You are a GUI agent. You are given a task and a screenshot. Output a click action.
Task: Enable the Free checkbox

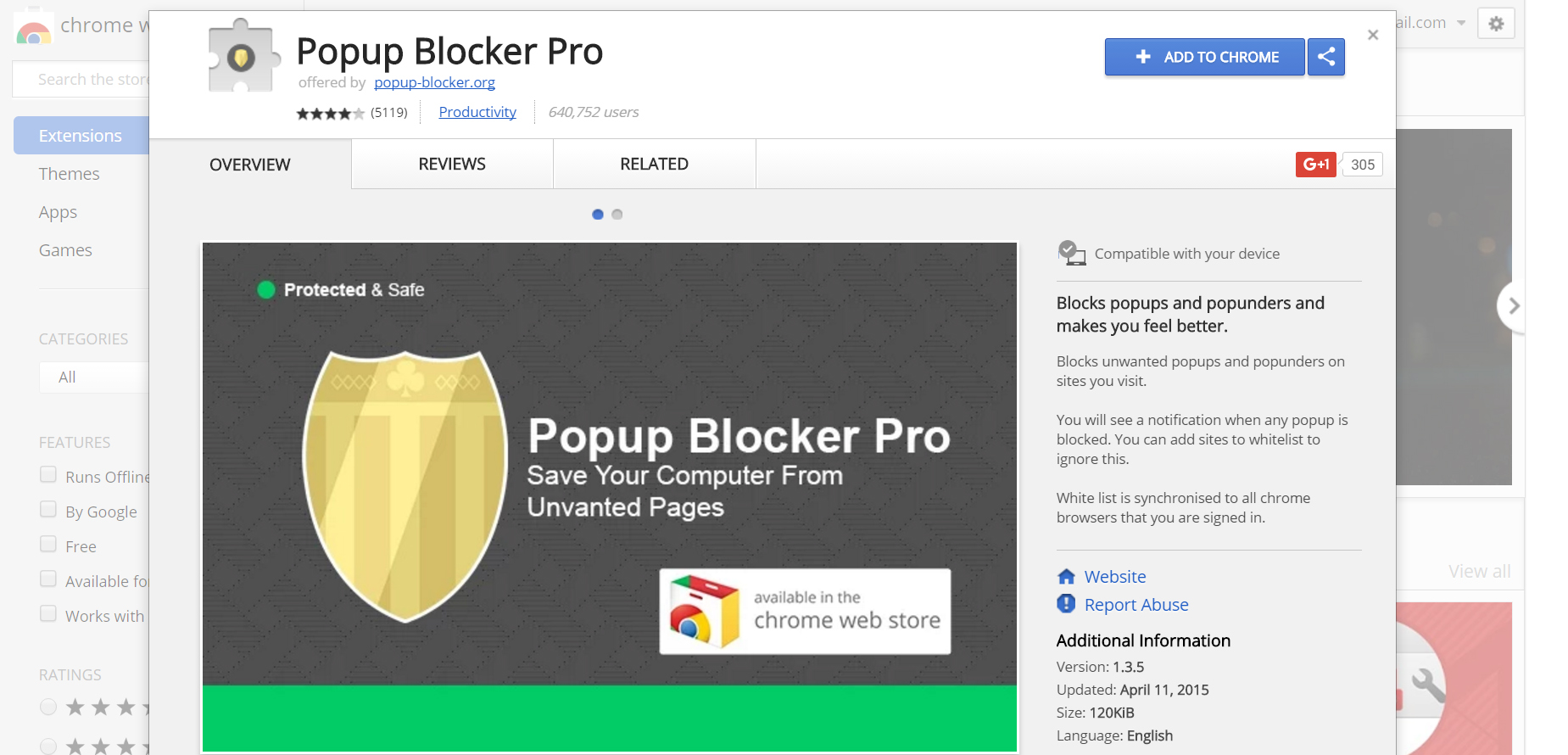click(48, 545)
